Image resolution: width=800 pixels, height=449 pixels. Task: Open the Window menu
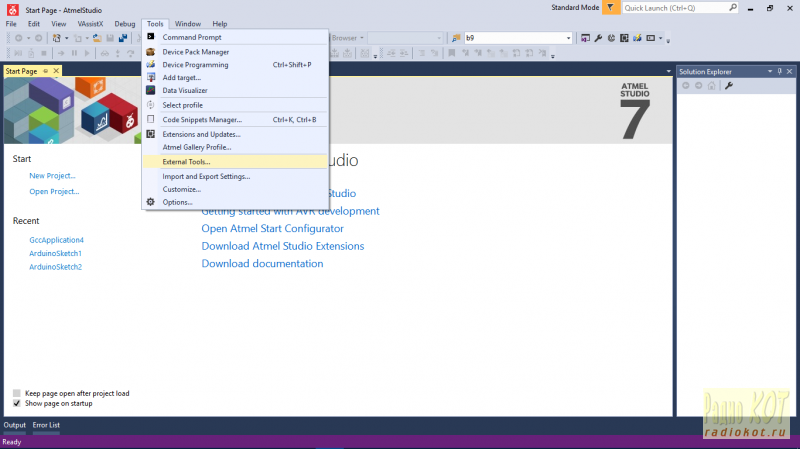(x=187, y=23)
